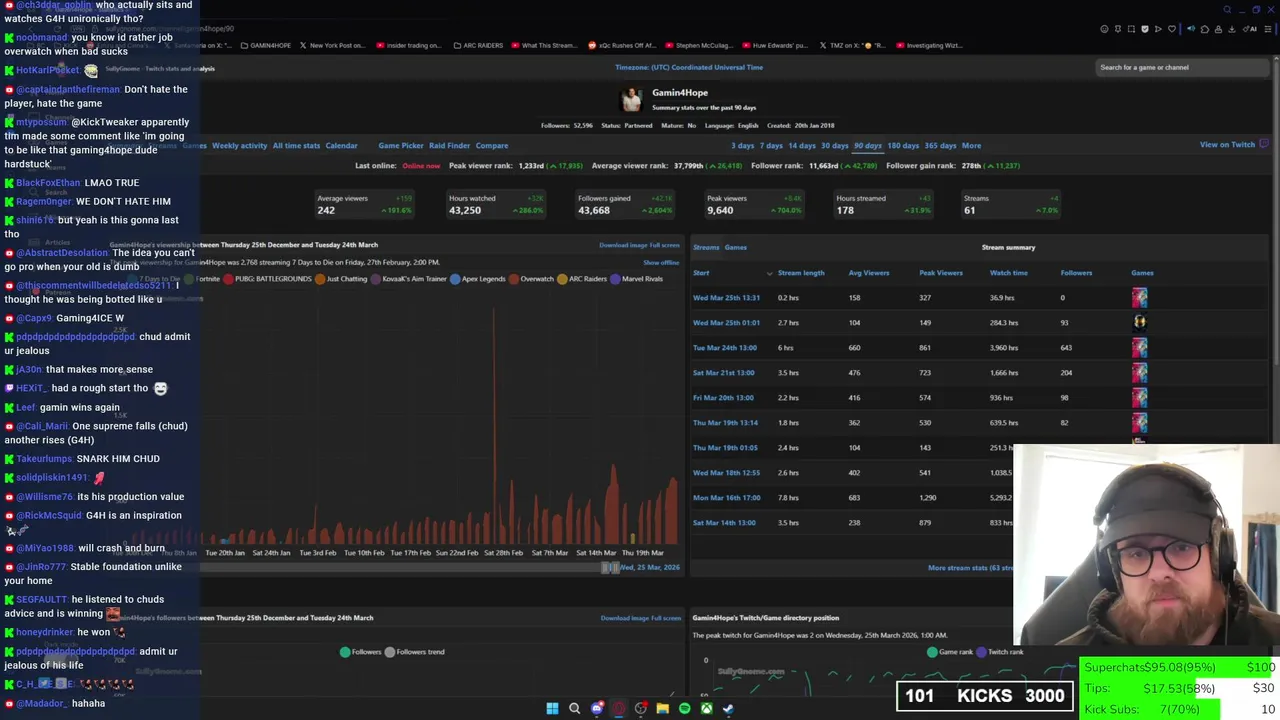This screenshot has height=720, width=1280.
Task: Open stream Mon Mar 16th 17:00
Action: [x=727, y=498]
